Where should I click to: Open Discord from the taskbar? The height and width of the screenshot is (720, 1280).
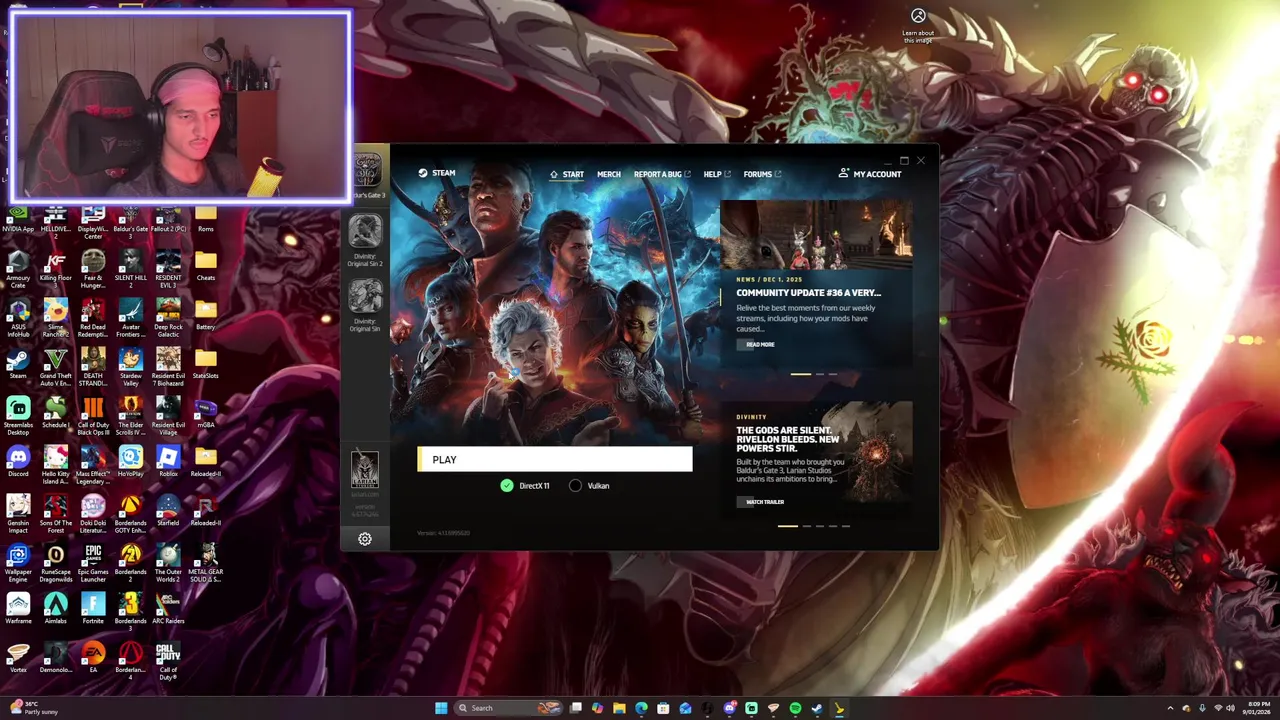click(729, 708)
